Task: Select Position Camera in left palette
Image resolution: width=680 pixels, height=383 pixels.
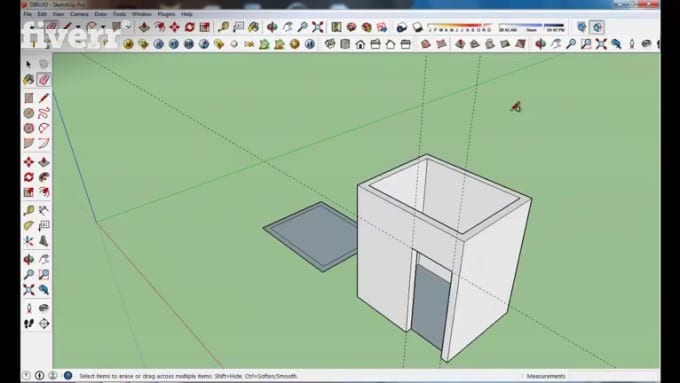Action: click(x=29, y=308)
